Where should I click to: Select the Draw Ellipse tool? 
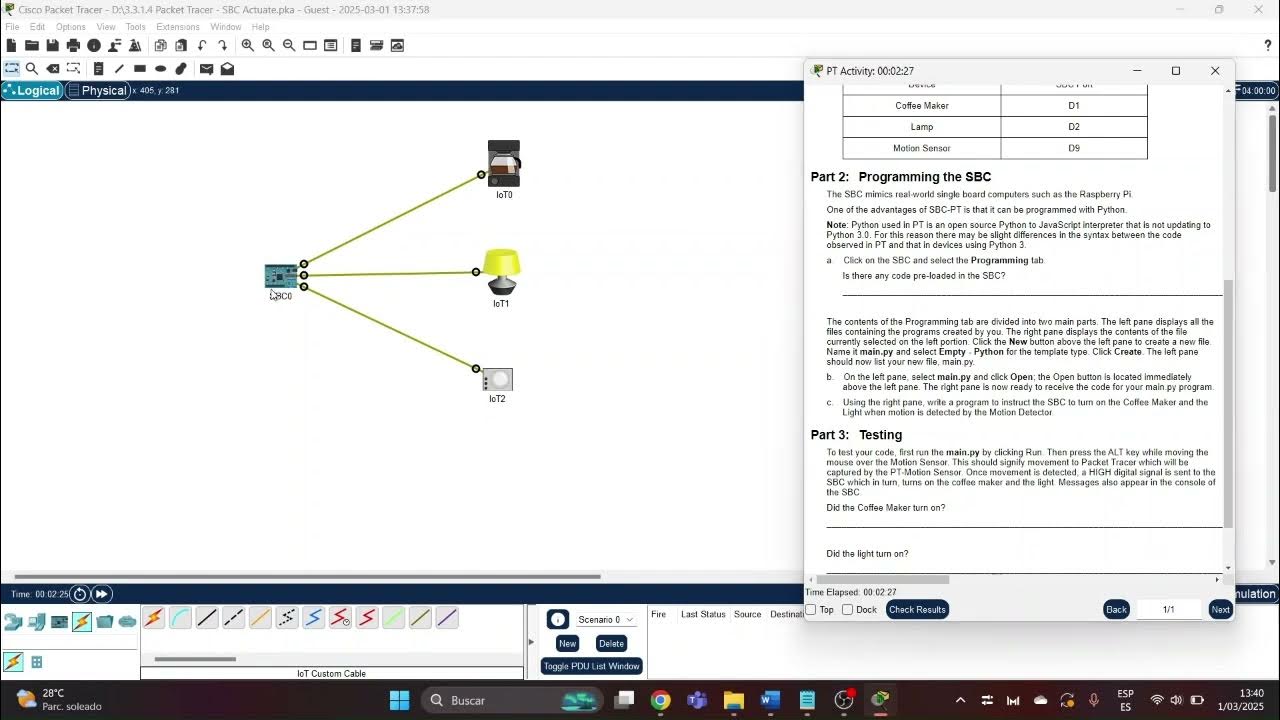click(x=160, y=69)
